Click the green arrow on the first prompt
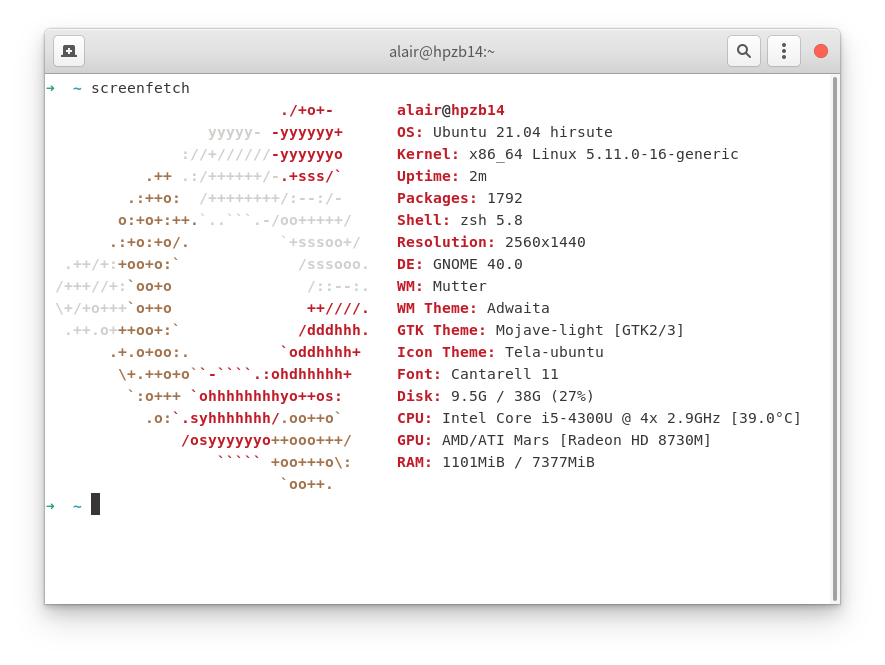This screenshot has width=885, height=665. 51,88
